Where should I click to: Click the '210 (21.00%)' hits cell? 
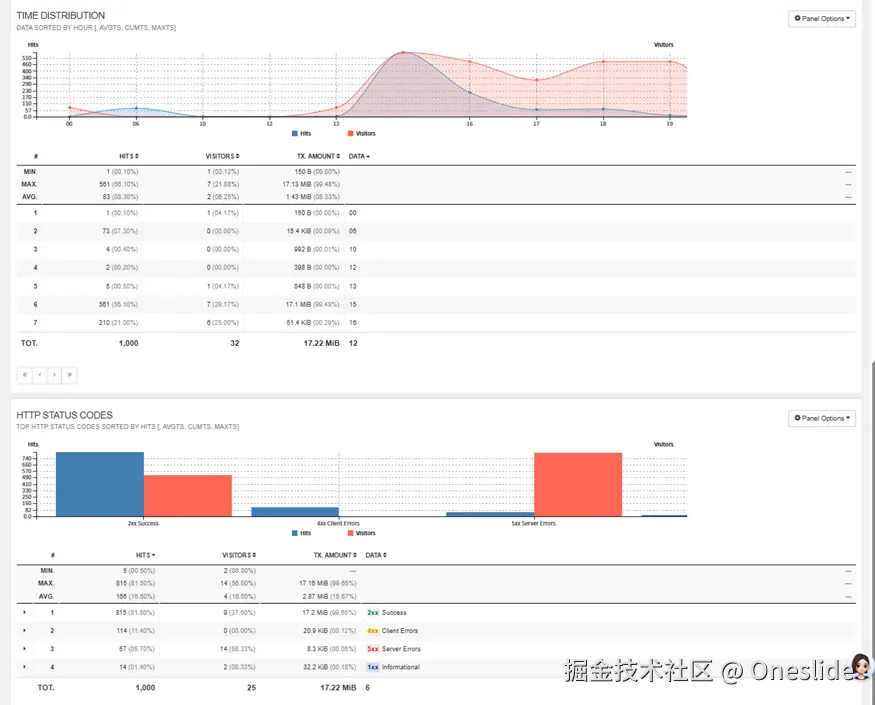(x=118, y=323)
